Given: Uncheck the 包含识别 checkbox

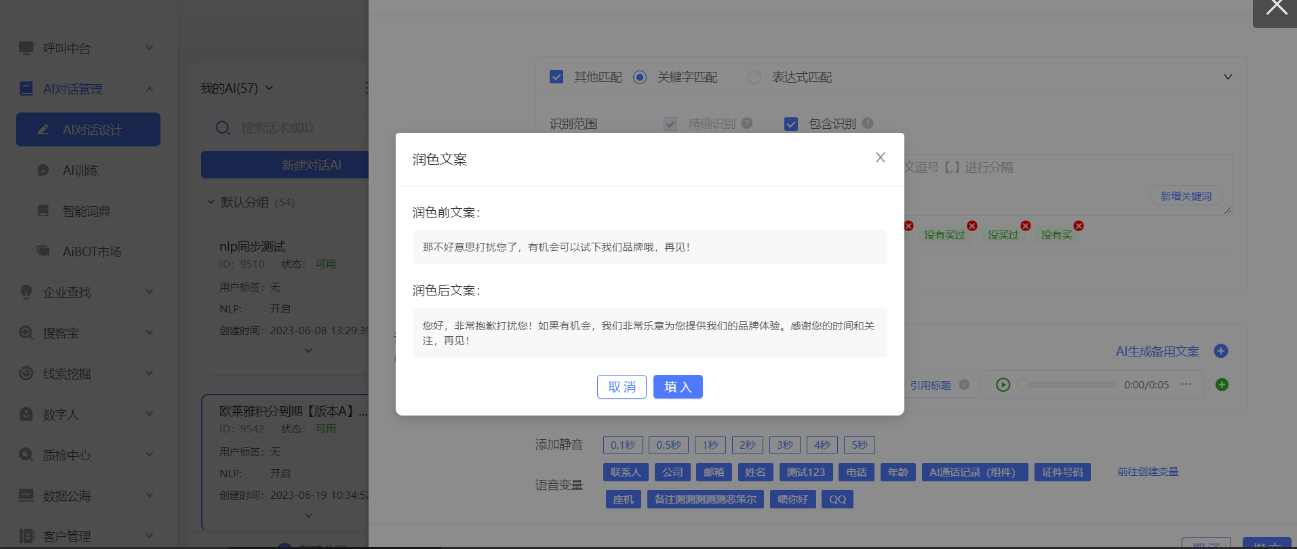Looking at the screenshot, I should point(791,124).
